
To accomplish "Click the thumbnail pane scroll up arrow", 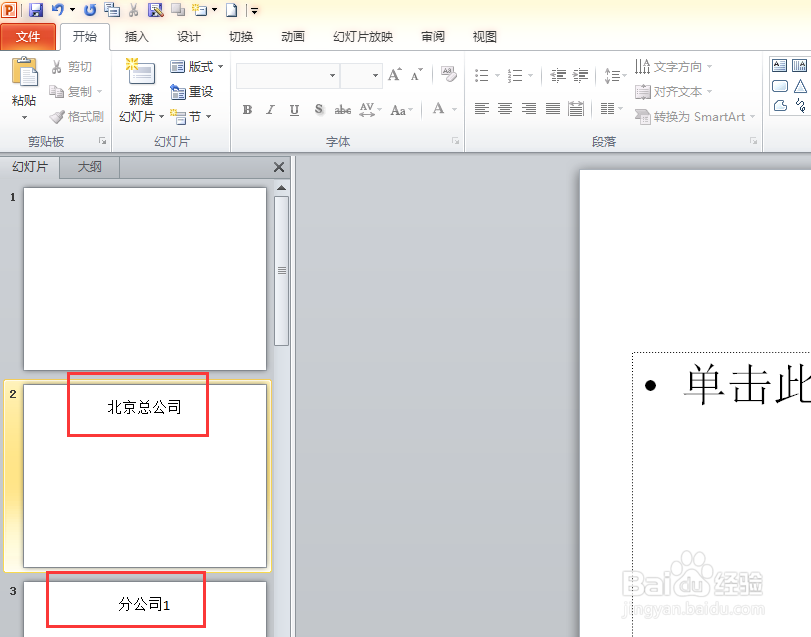I will point(281,188).
